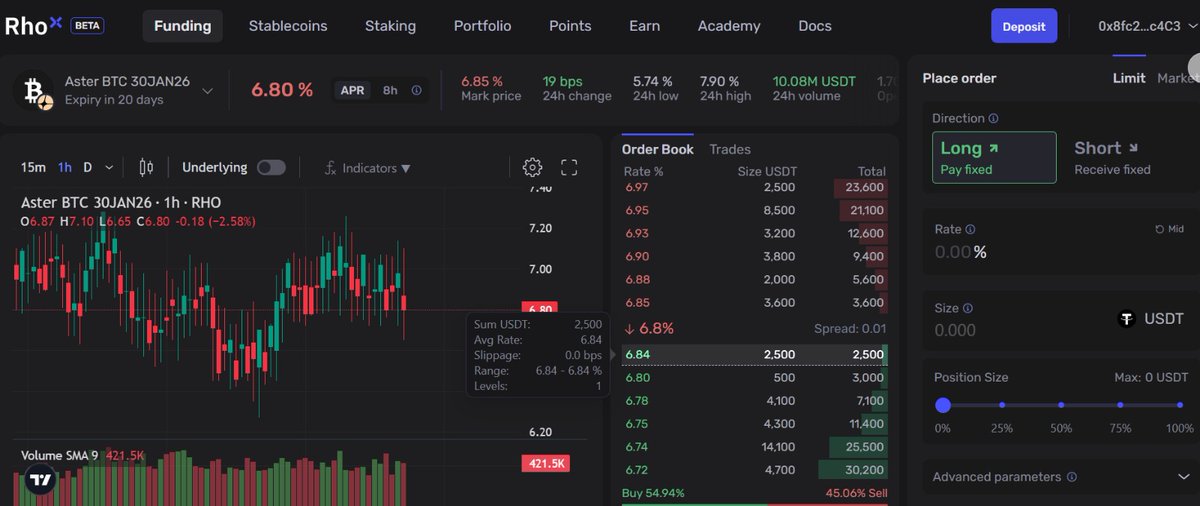Expand Advanced parameters section
Viewport: 1200px width, 506px height.
[1183, 477]
